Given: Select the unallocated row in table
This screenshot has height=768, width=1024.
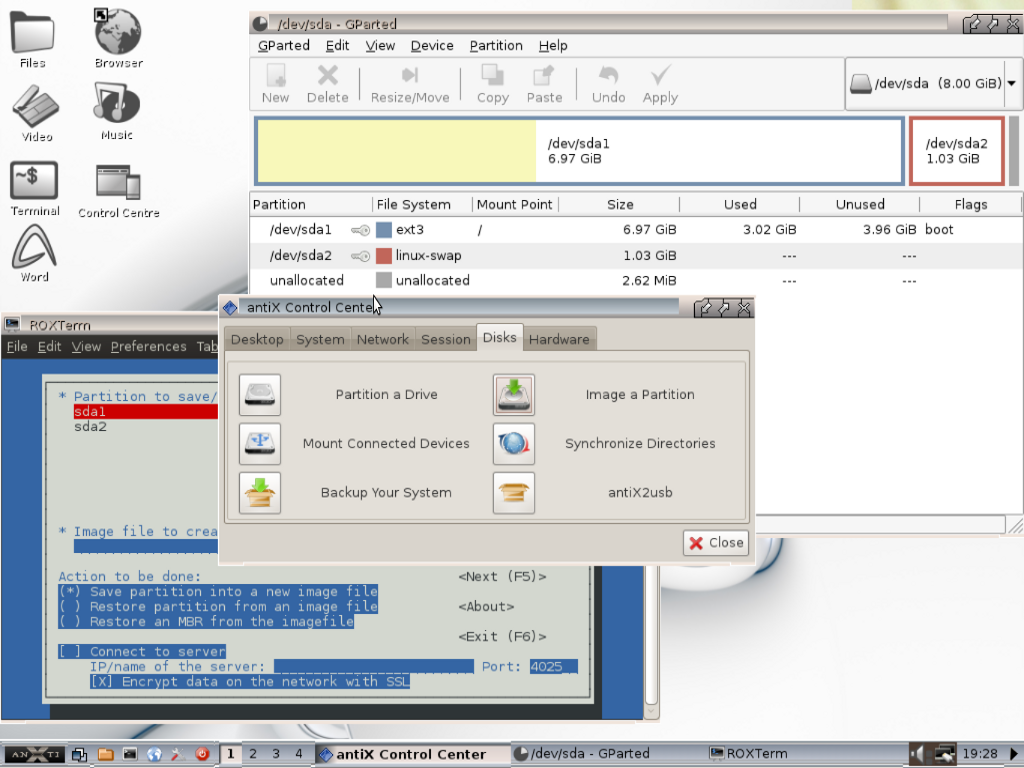Looking at the screenshot, I should click(636, 281).
